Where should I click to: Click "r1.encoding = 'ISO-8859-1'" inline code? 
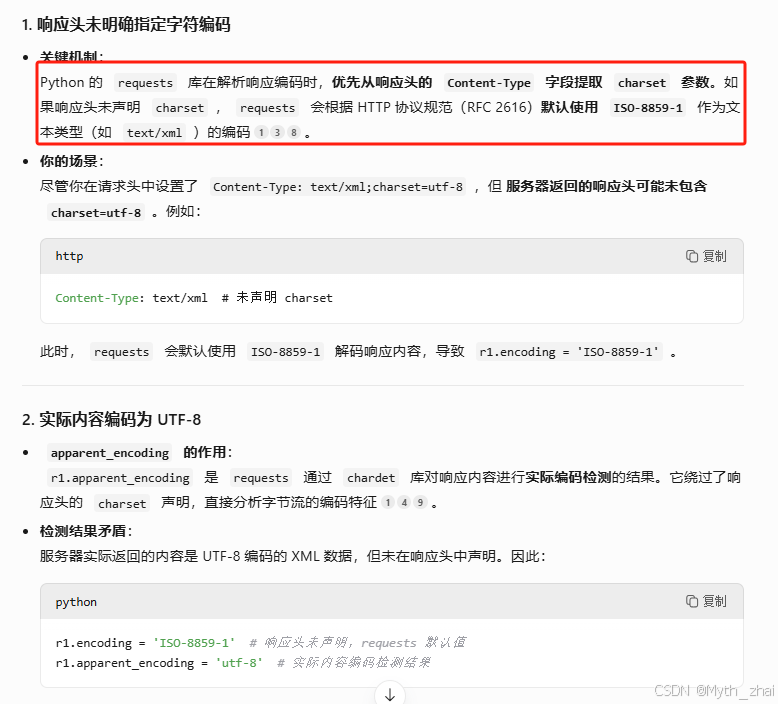coord(569,352)
